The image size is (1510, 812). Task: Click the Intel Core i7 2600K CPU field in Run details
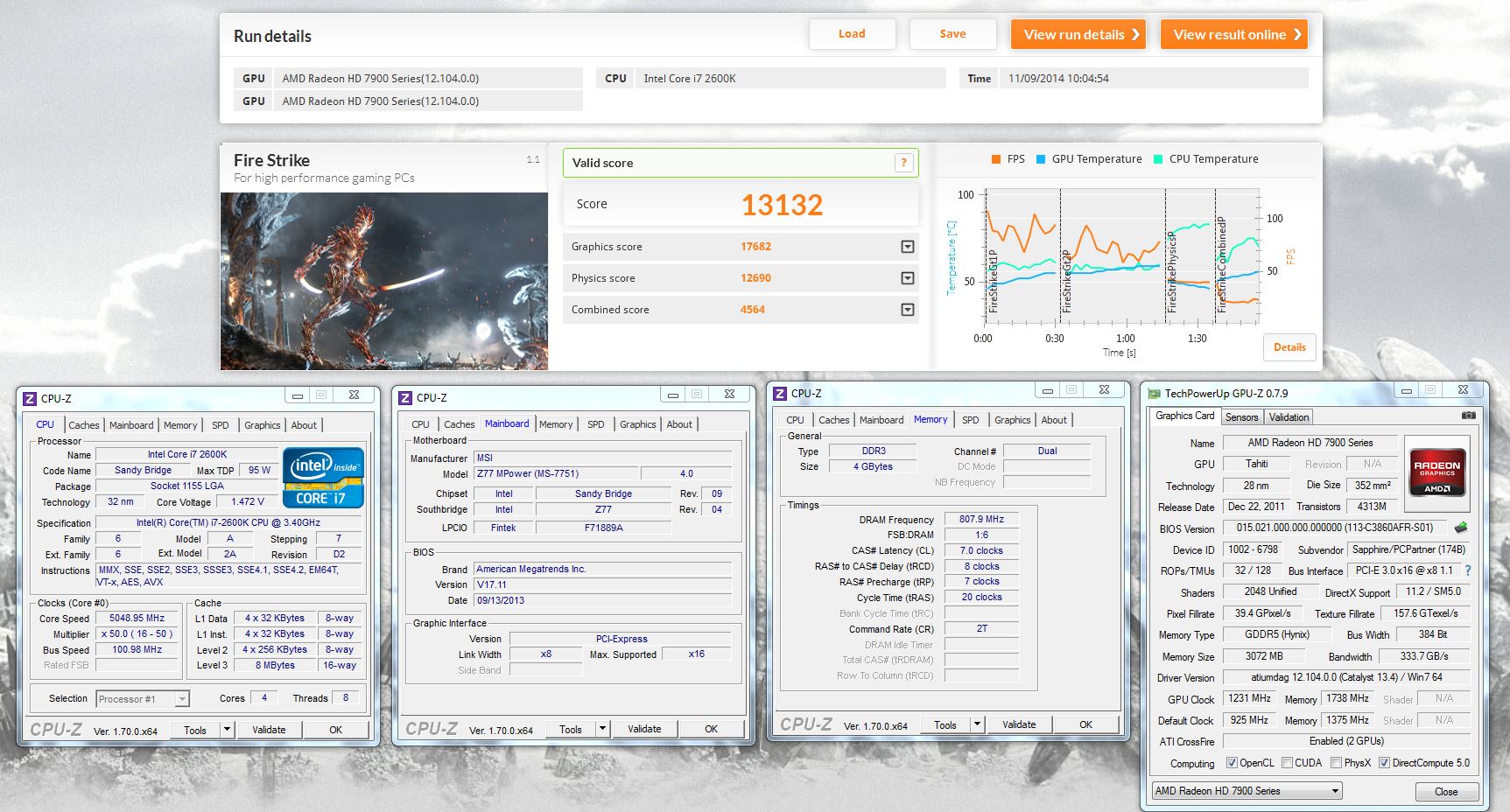(791, 79)
